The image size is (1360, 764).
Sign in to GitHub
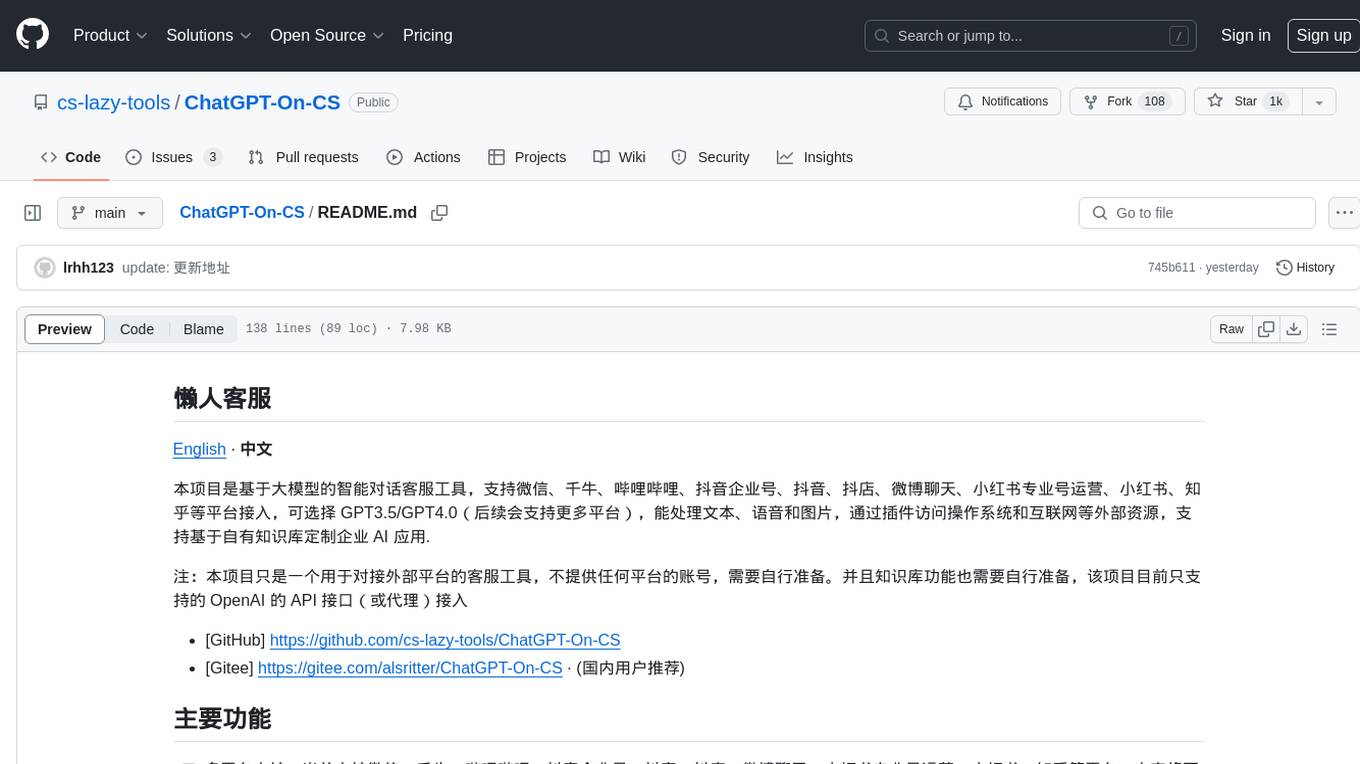(1245, 35)
